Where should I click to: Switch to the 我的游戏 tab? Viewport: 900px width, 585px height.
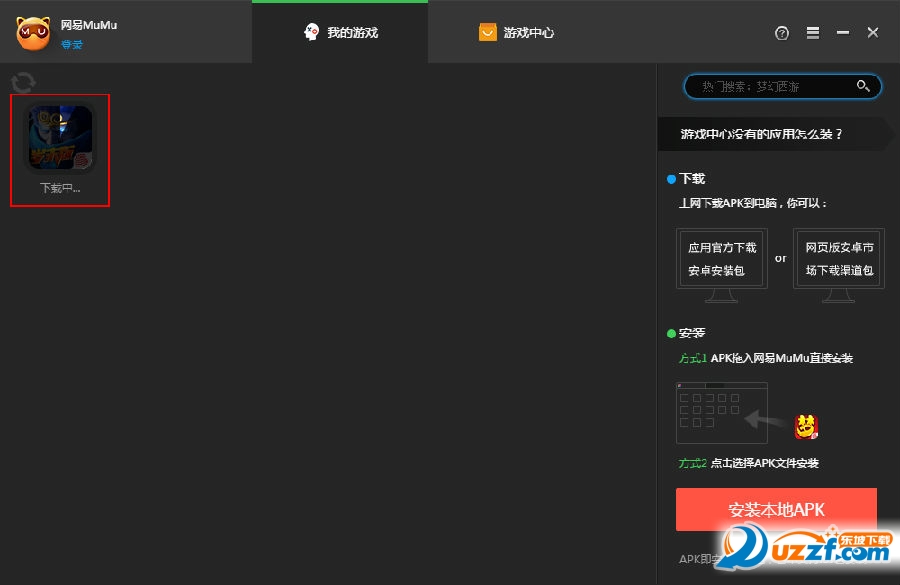[340, 33]
